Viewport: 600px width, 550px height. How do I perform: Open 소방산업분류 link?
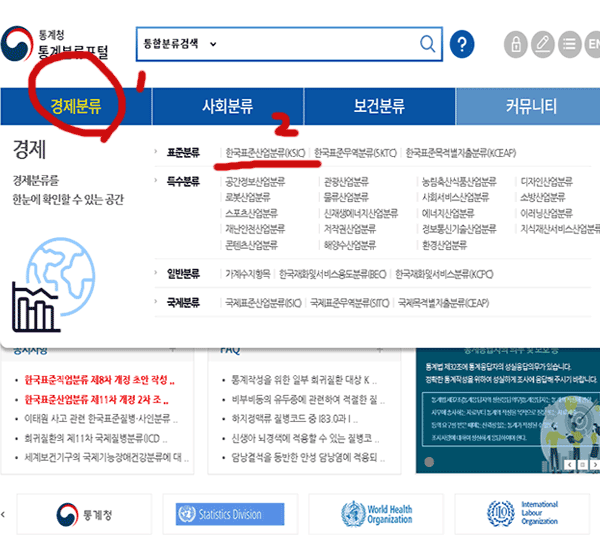point(543,197)
